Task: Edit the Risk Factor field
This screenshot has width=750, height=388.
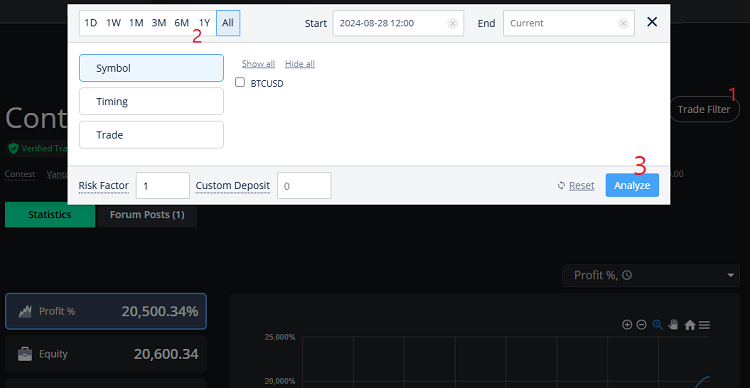Action: coord(163,186)
